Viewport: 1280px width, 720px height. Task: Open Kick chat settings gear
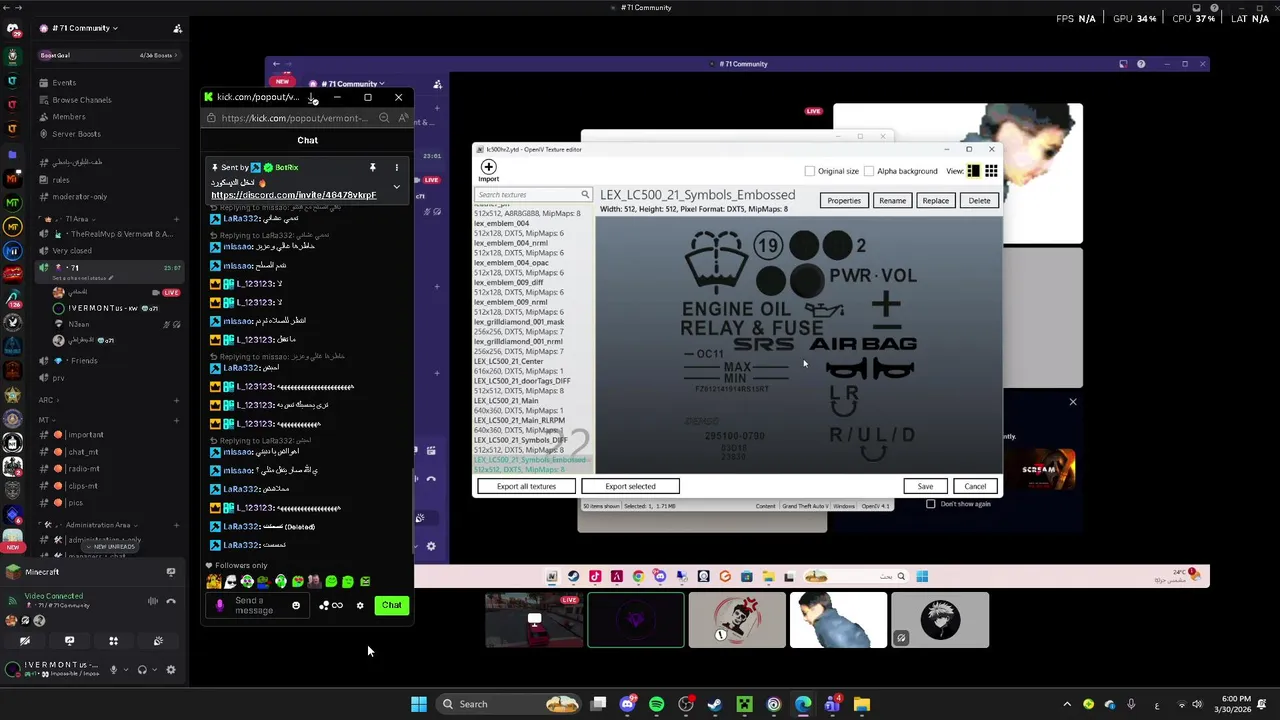[360, 605]
